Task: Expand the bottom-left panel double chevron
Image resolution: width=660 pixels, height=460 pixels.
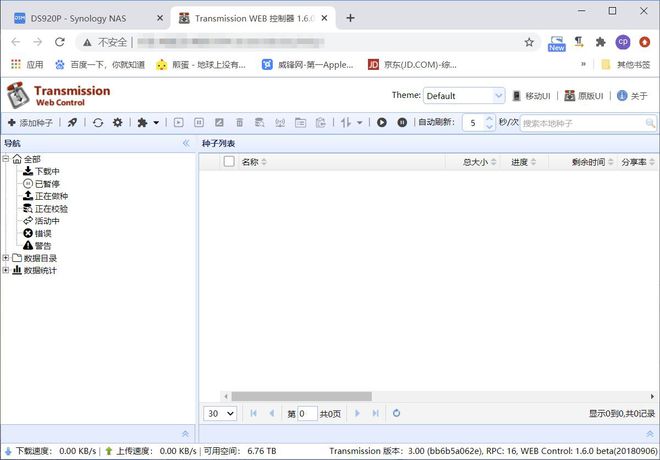Action: pos(185,433)
